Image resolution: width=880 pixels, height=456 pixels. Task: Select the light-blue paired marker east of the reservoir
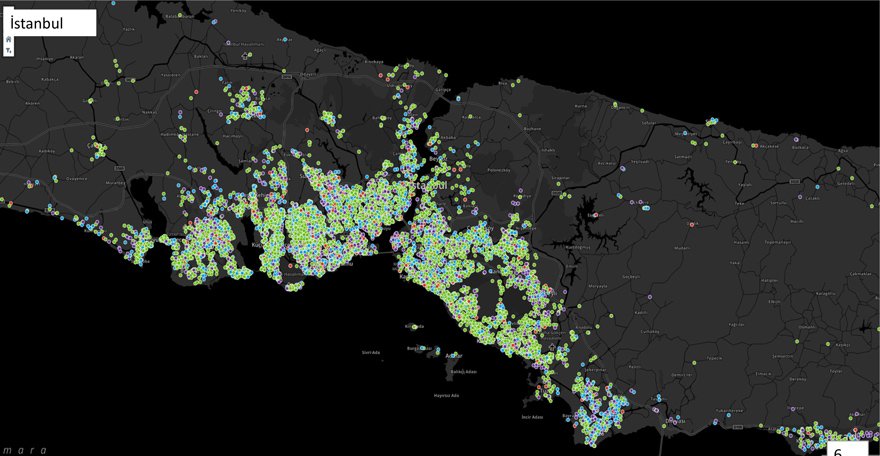[647, 208]
